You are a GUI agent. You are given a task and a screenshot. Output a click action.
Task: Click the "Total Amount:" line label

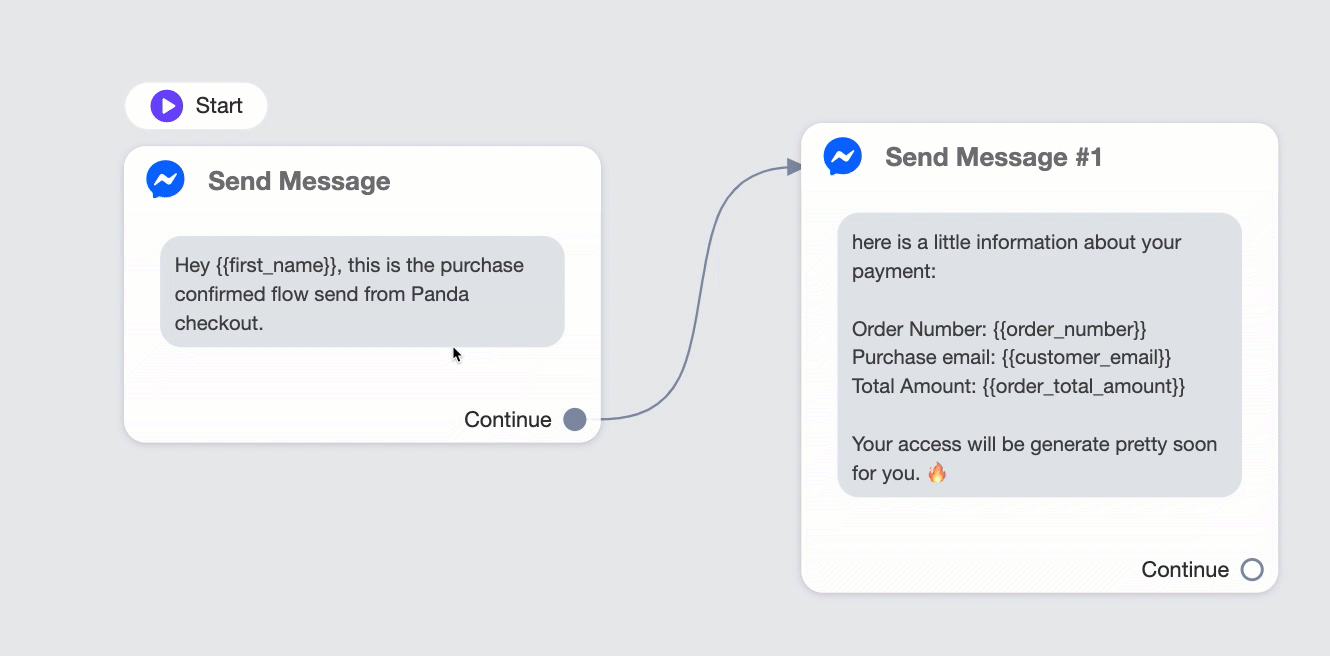[914, 385]
